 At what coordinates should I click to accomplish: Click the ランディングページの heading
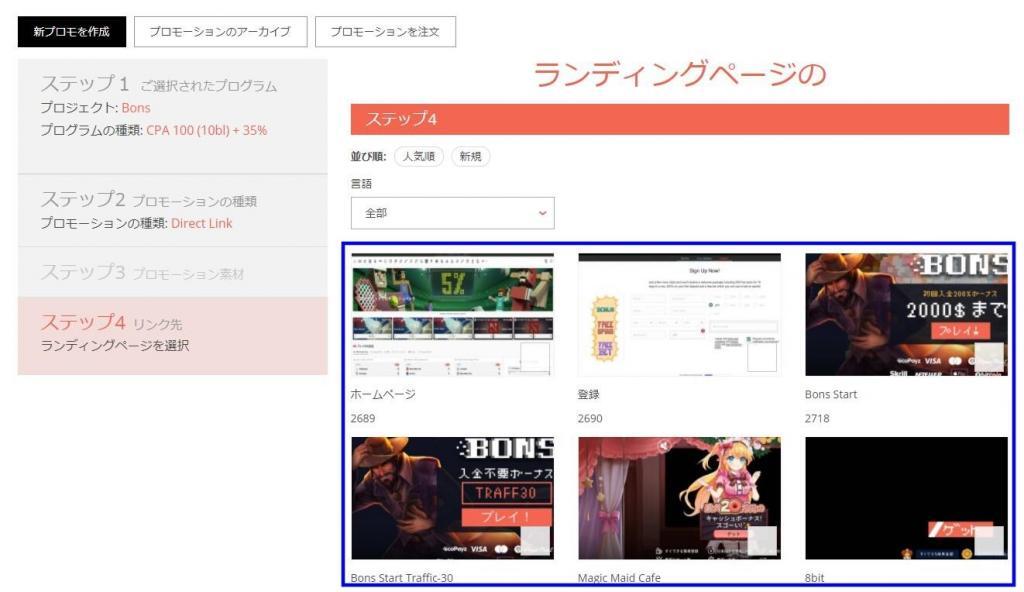[680, 74]
